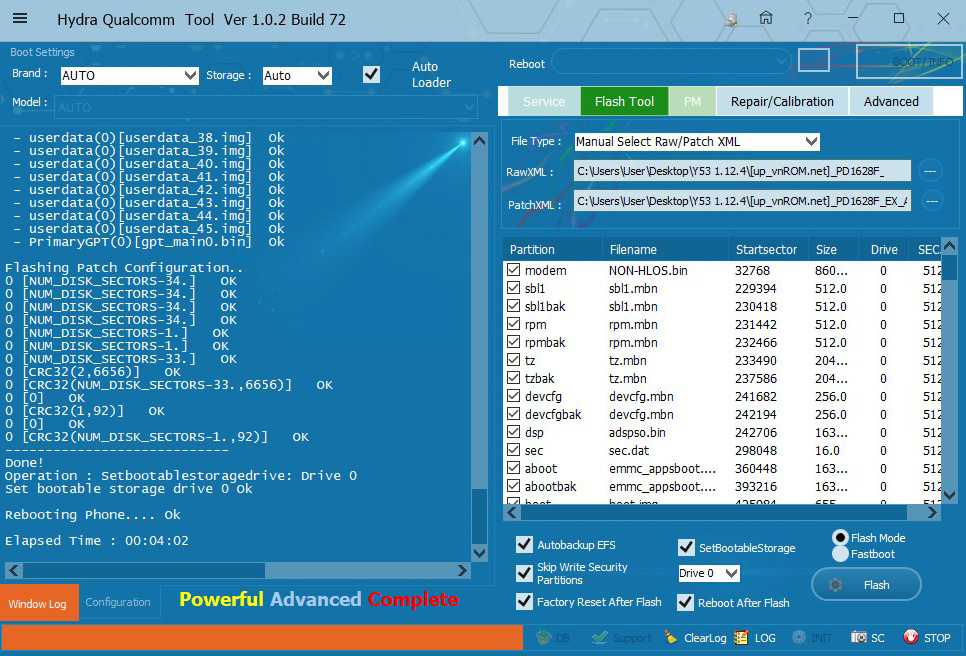Open the Advanced tab
The image size is (966, 656).
891,102
